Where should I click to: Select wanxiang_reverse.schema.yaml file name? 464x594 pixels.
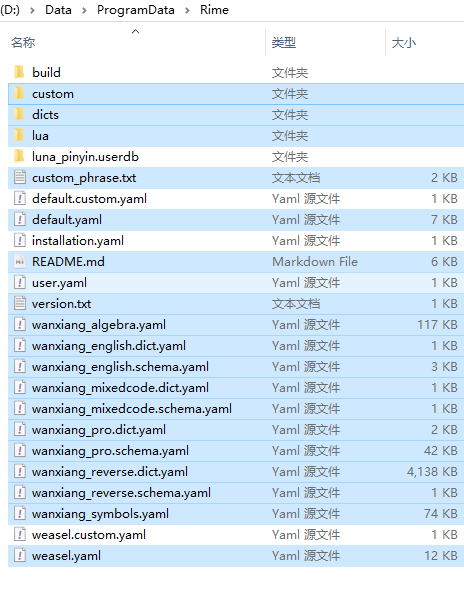pos(121,493)
